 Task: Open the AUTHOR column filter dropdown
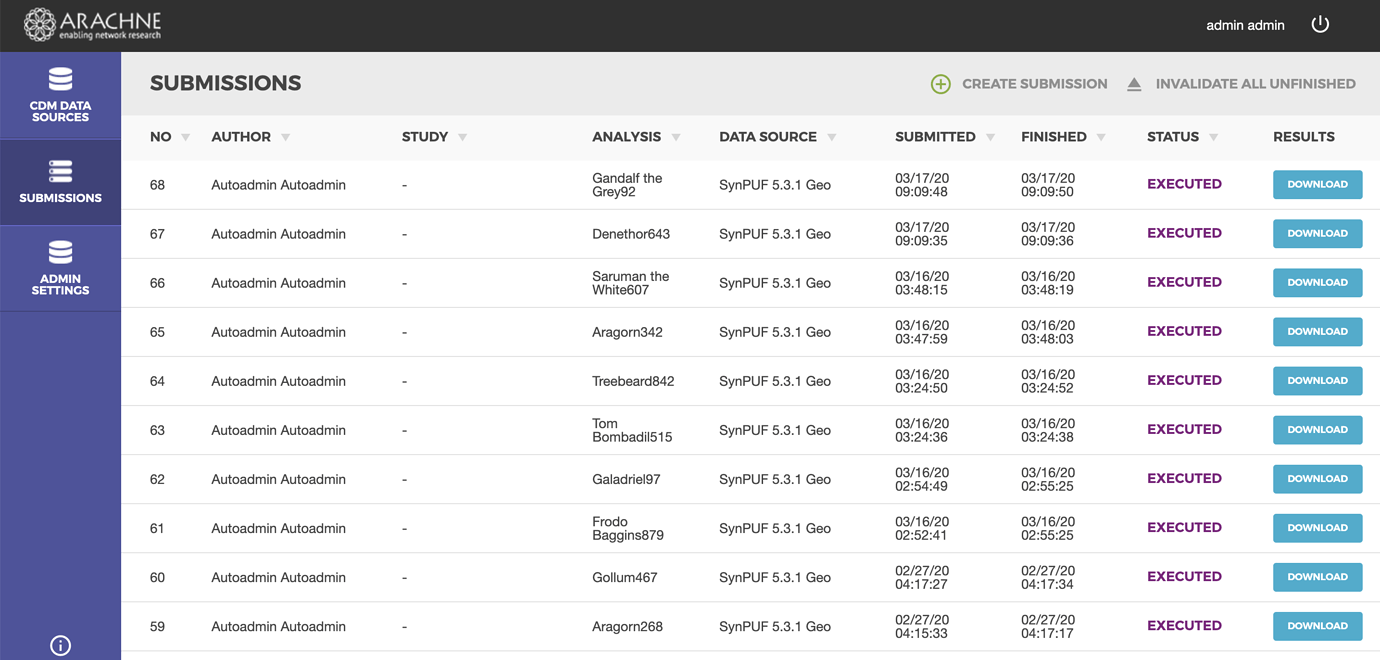pos(284,138)
